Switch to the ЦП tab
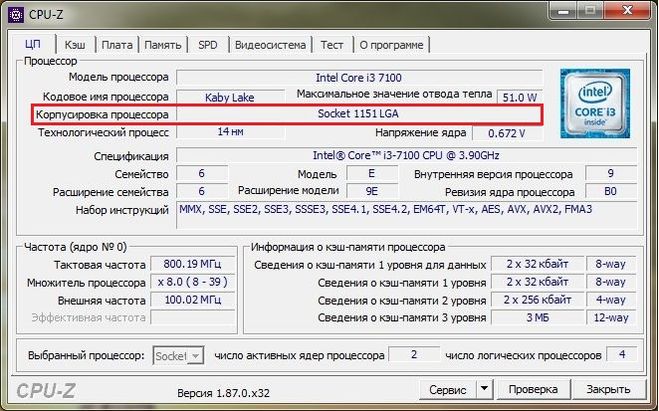The width and height of the screenshot is (659, 411). (x=33, y=44)
